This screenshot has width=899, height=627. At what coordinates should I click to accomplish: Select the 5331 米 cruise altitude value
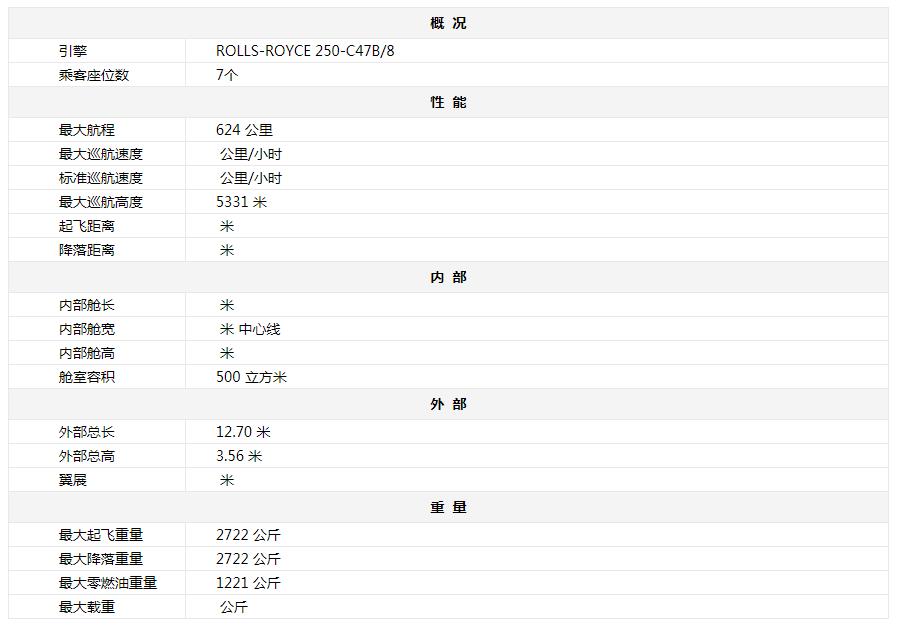coord(241,202)
